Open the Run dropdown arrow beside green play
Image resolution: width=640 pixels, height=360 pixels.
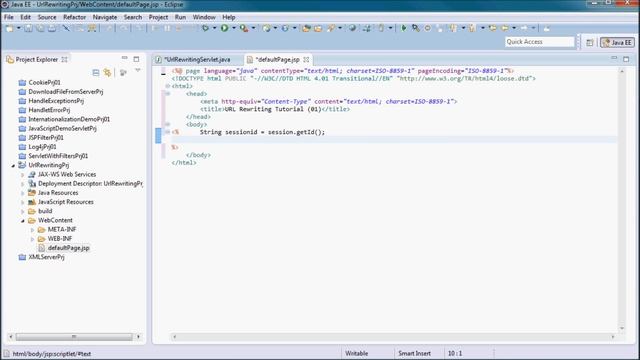click(x=234, y=28)
